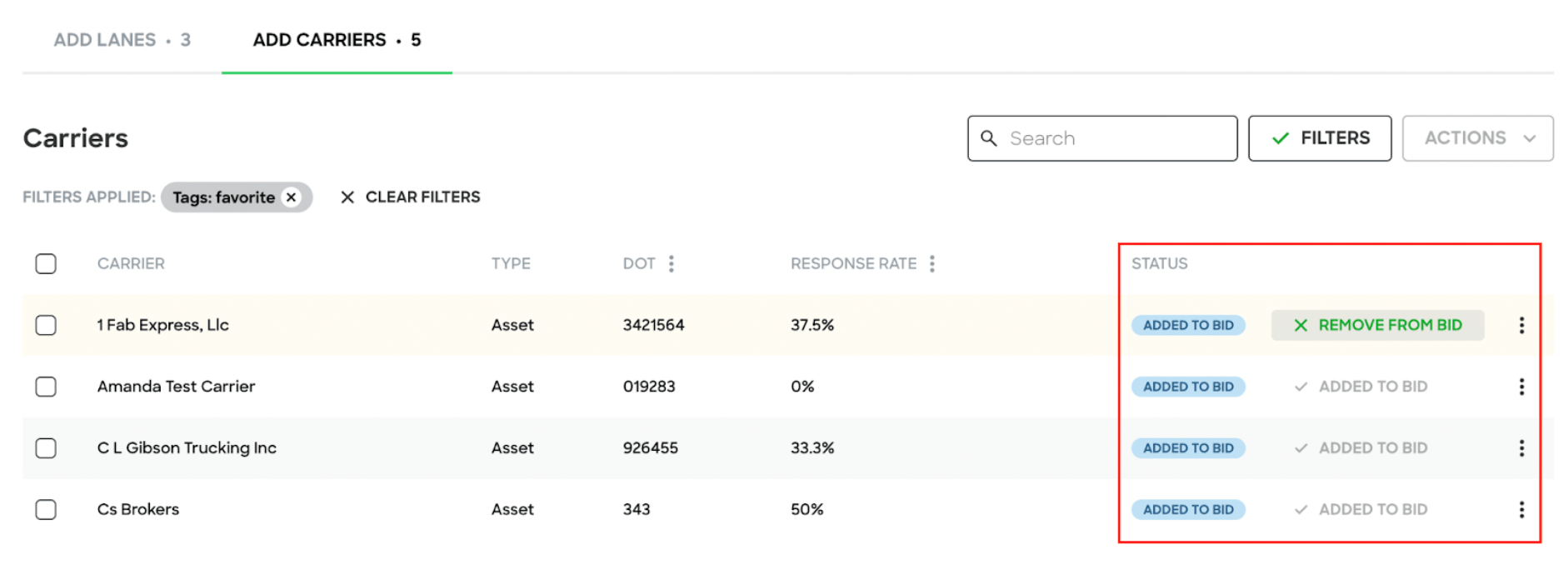Switch to the Add Lanes tab
The height and width of the screenshot is (570, 1568).
pyautogui.click(x=122, y=40)
